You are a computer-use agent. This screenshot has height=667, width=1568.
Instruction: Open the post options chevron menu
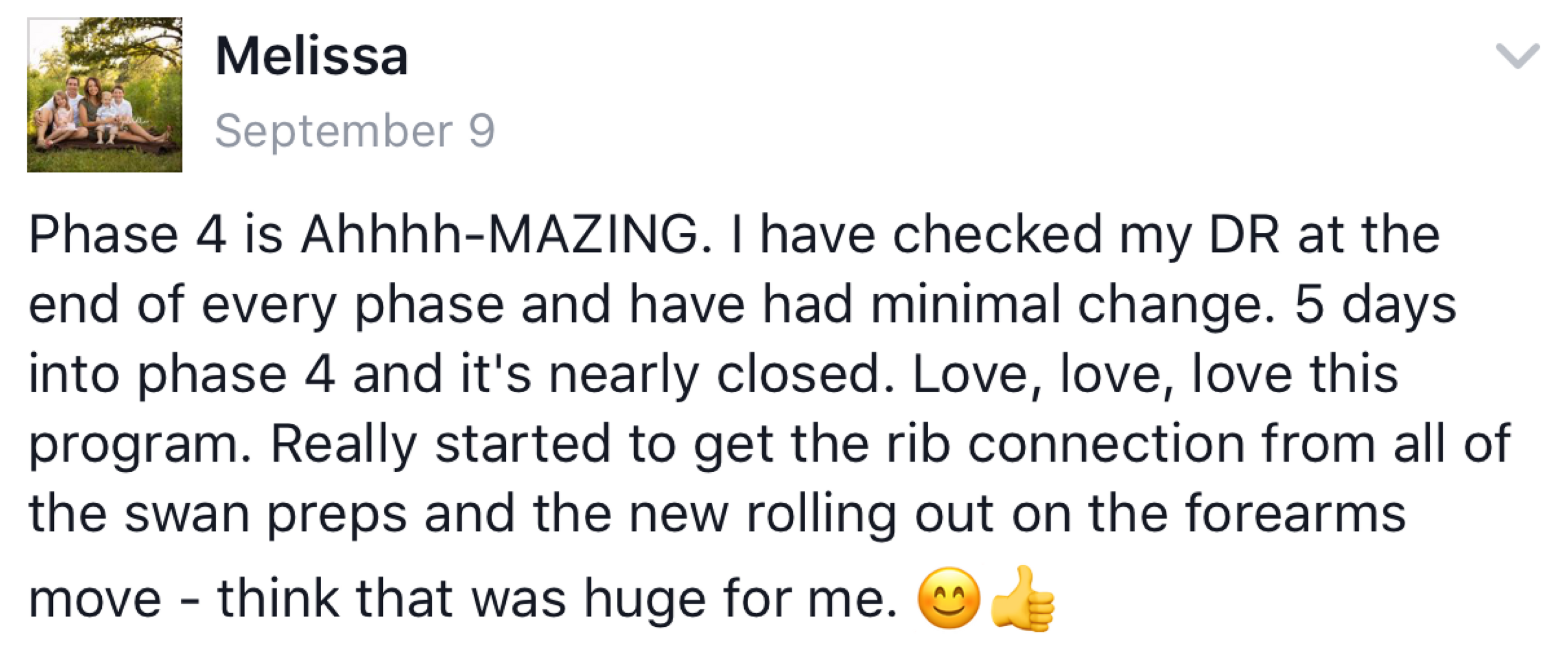(1517, 57)
